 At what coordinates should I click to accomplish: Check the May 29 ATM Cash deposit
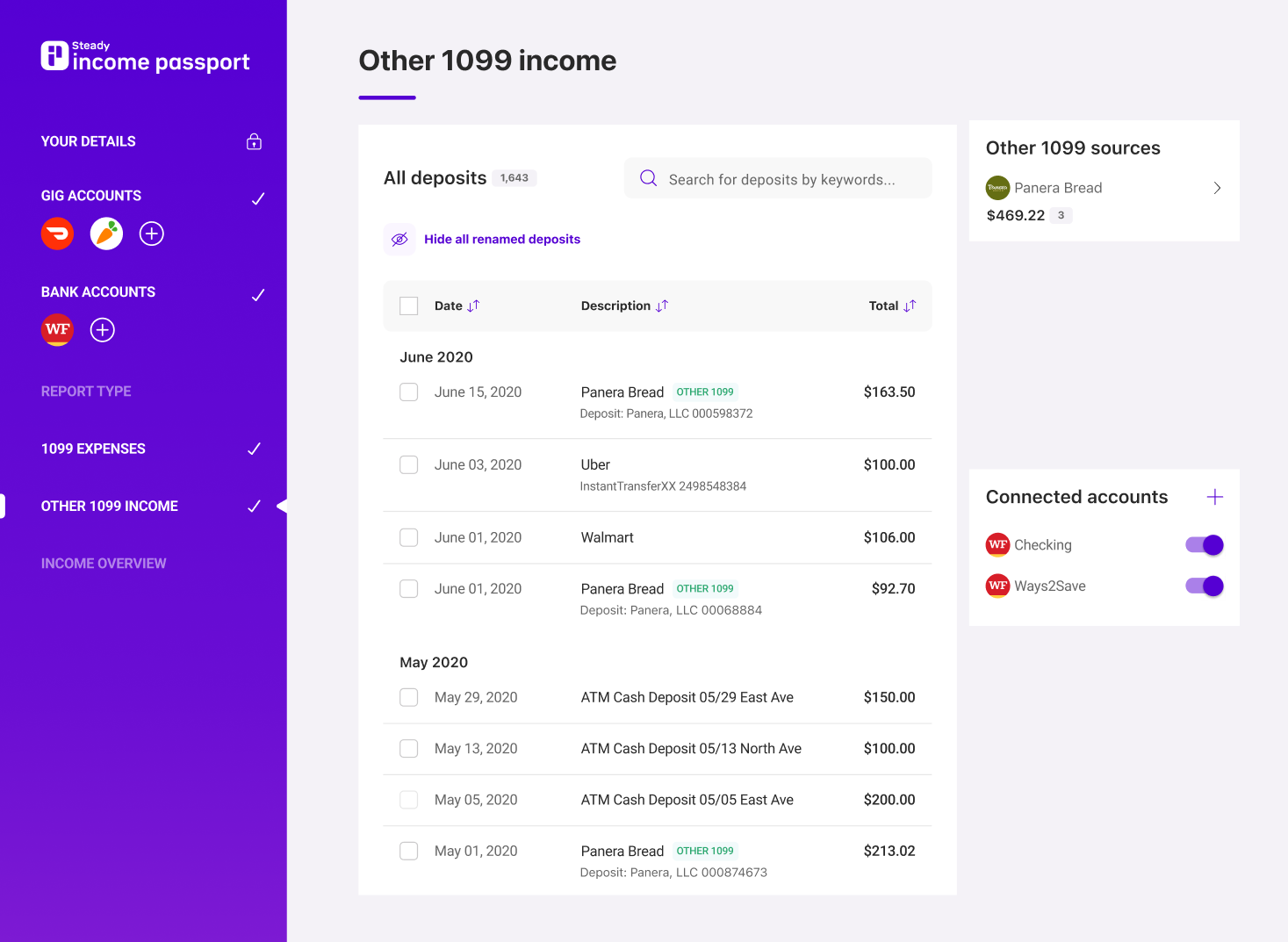pyautogui.click(x=409, y=697)
